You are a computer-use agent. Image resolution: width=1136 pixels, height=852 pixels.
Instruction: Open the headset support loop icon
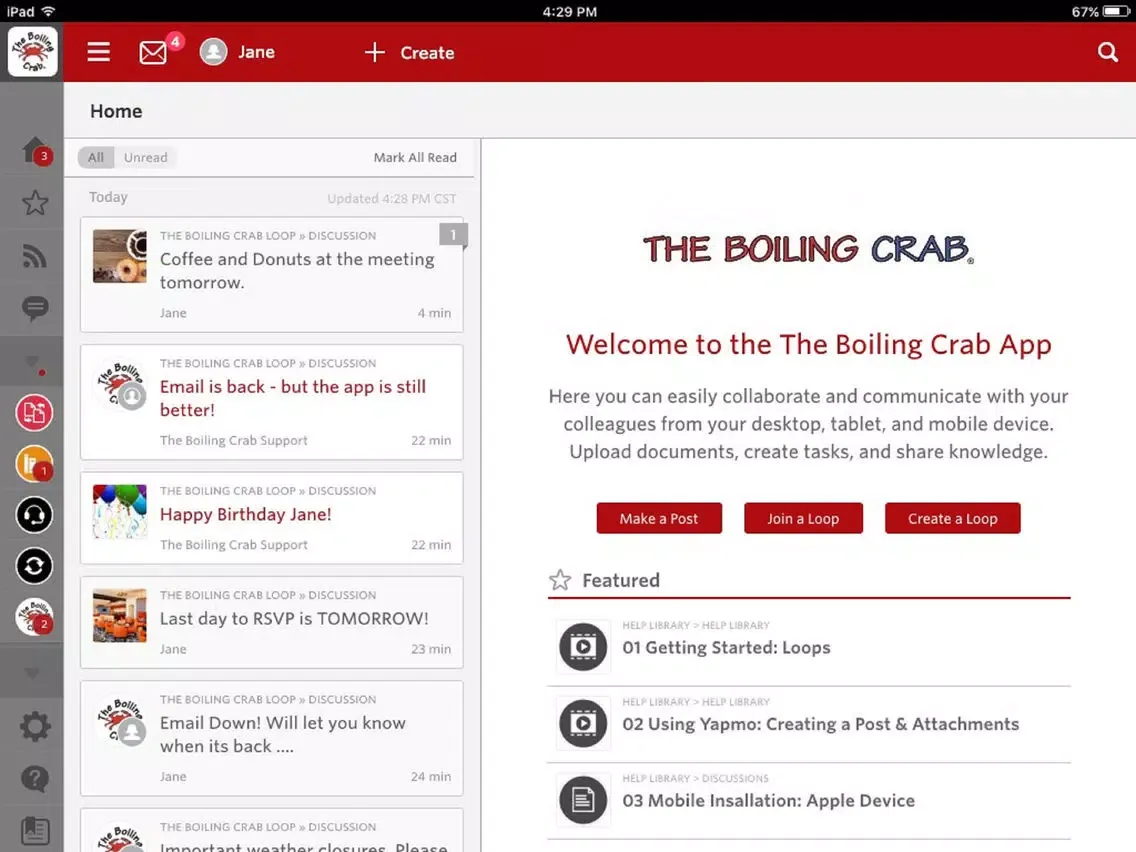pyautogui.click(x=34, y=515)
